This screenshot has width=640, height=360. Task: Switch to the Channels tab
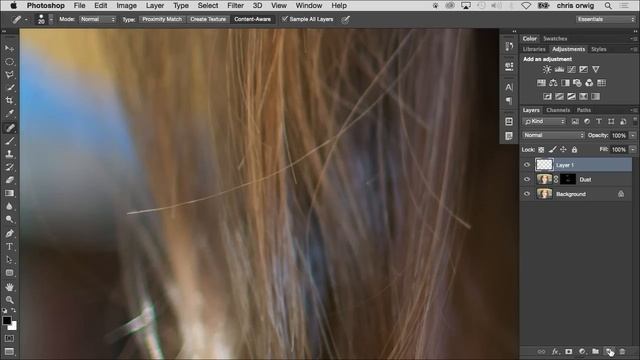pyautogui.click(x=558, y=110)
